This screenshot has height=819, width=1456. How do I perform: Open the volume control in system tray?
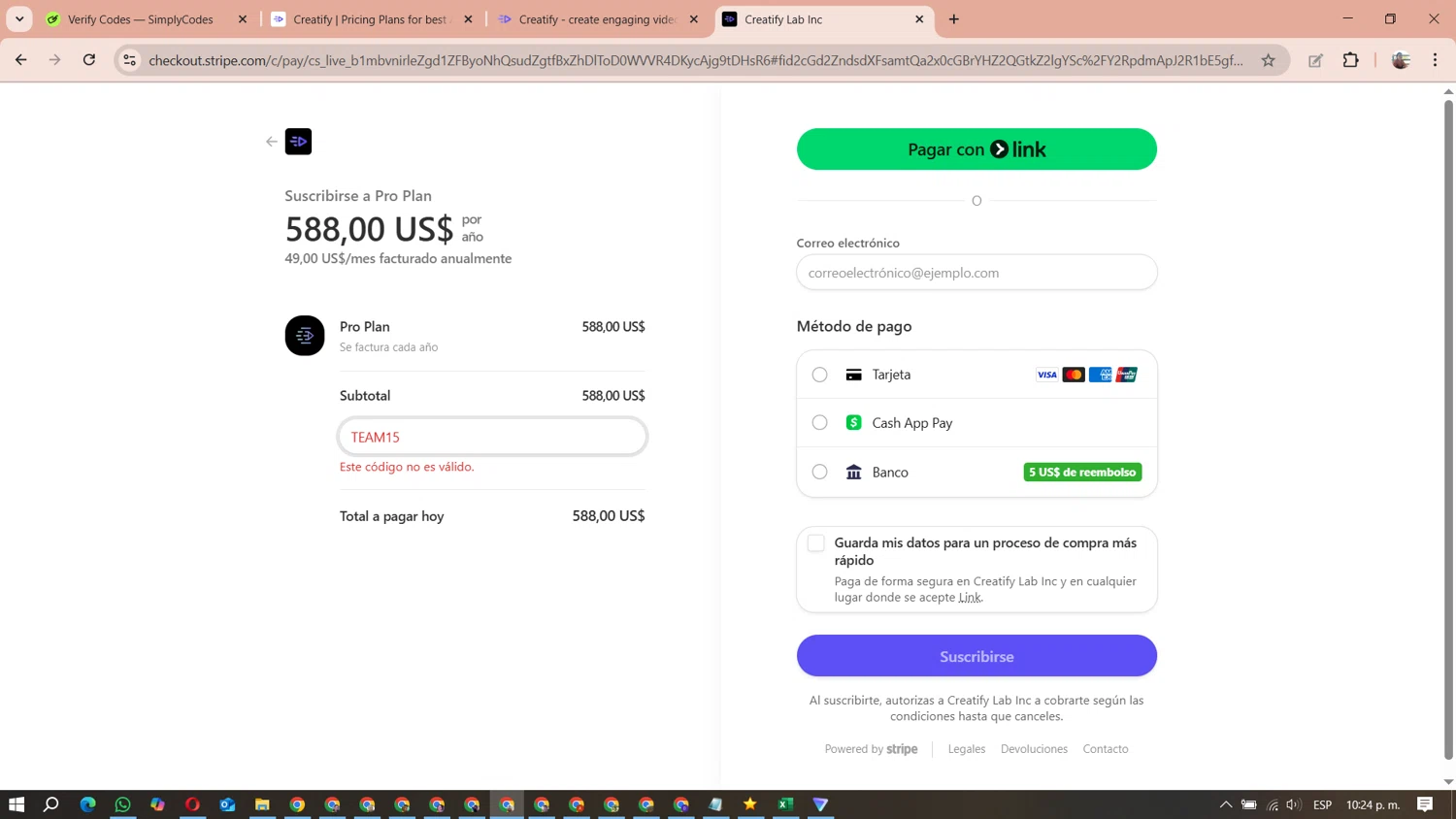(1293, 804)
